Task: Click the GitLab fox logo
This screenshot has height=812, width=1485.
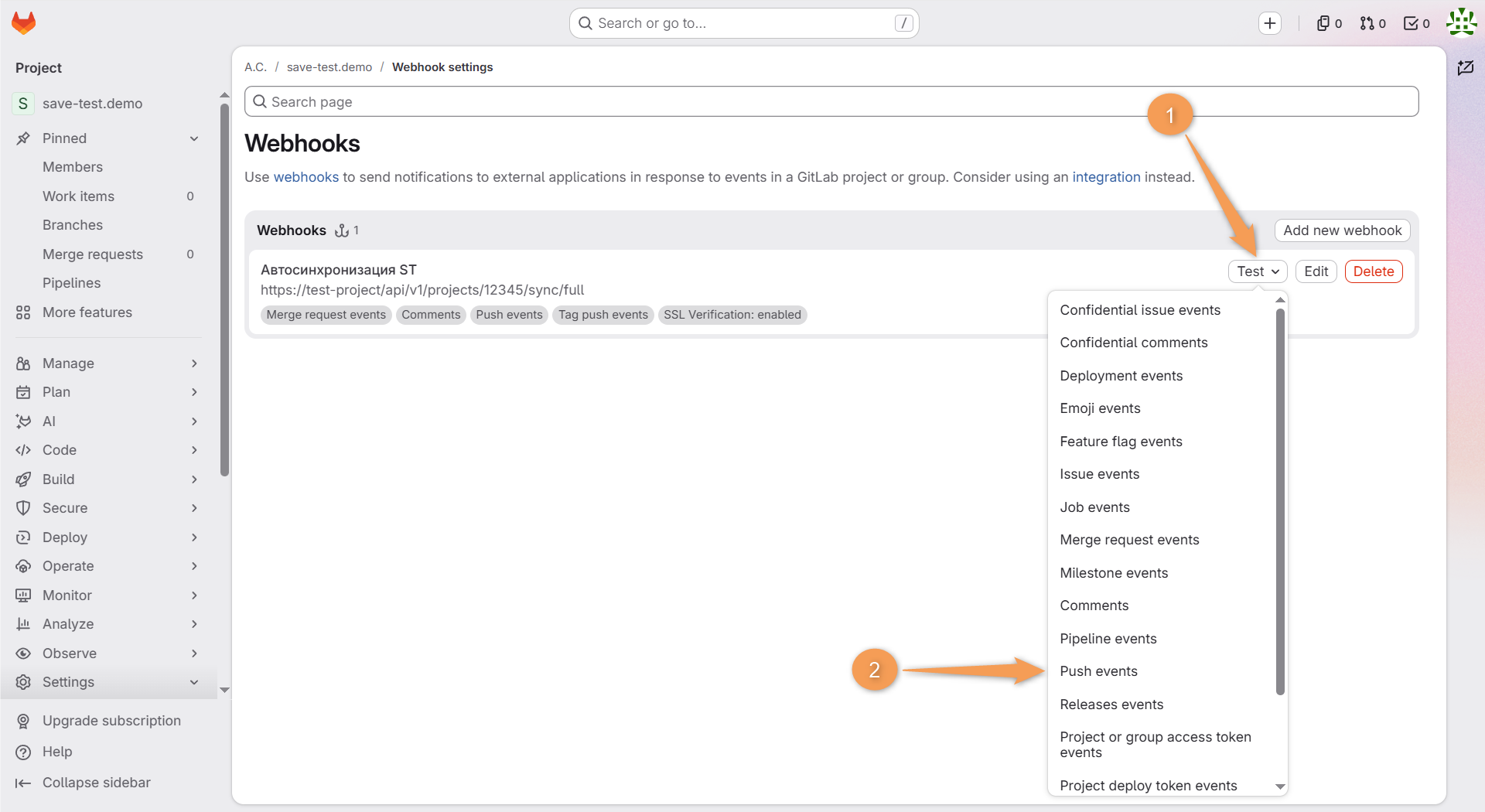Action: (24, 23)
